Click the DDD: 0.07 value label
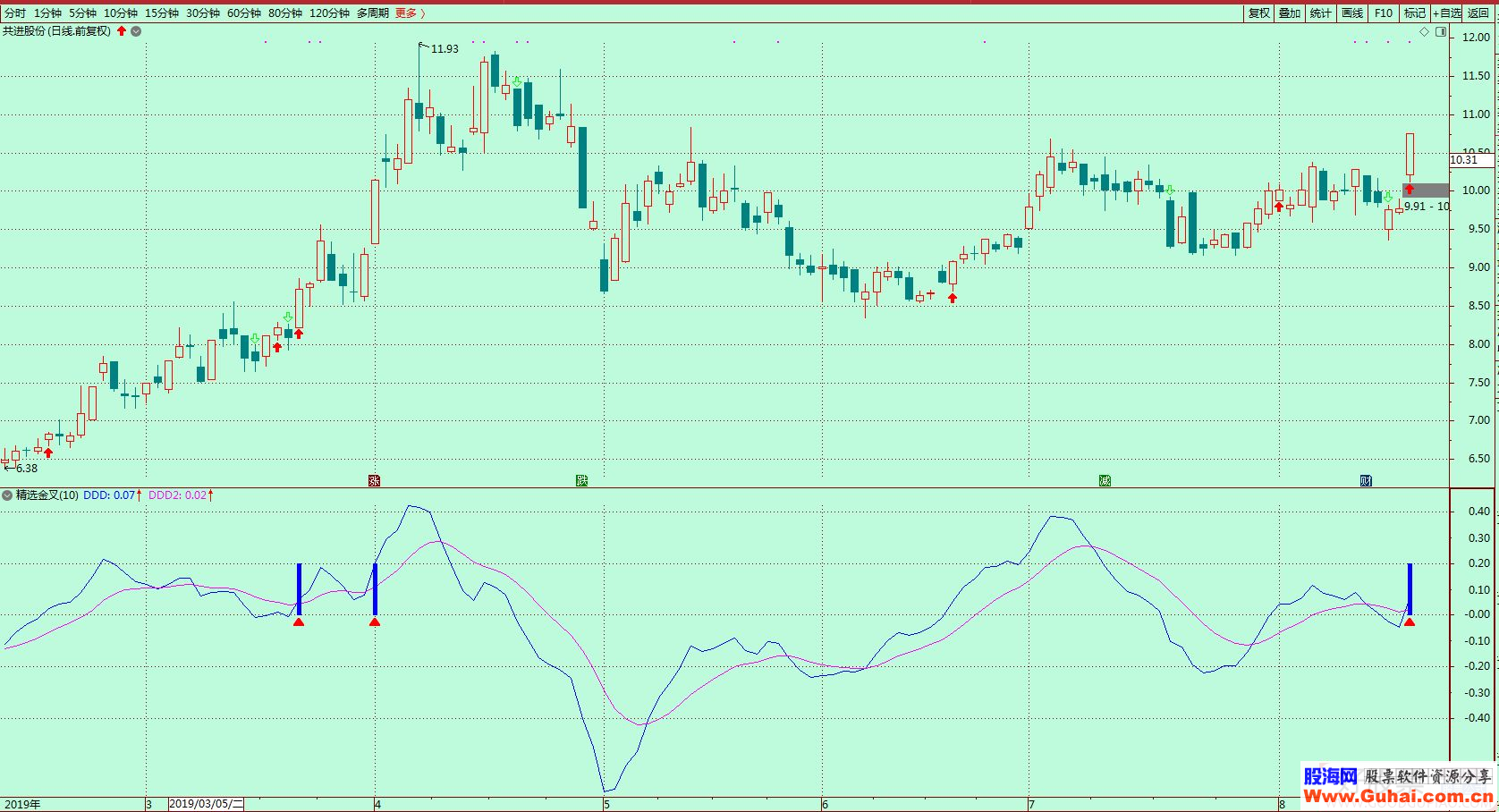The height and width of the screenshot is (812, 1499). [109, 495]
